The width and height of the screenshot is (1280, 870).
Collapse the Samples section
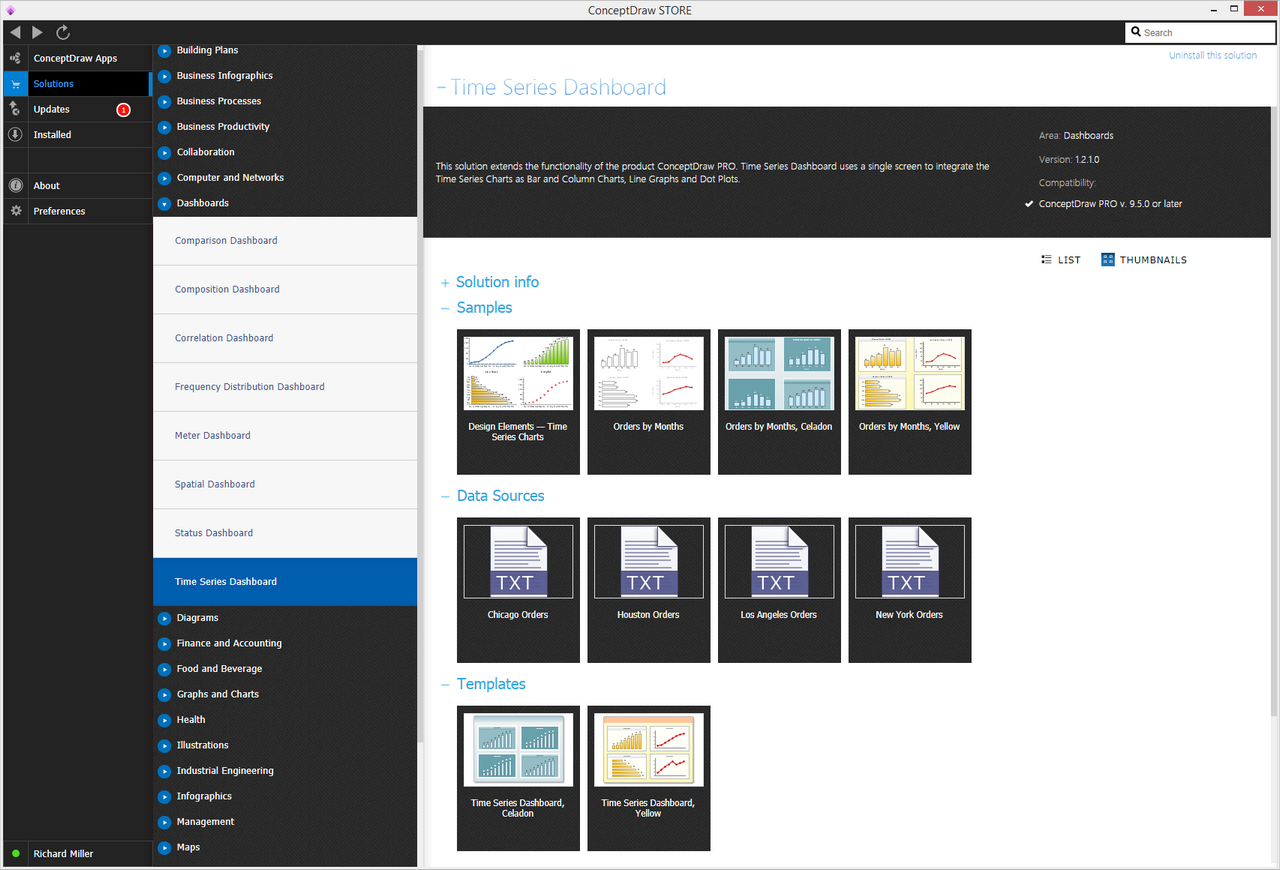point(445,309)
